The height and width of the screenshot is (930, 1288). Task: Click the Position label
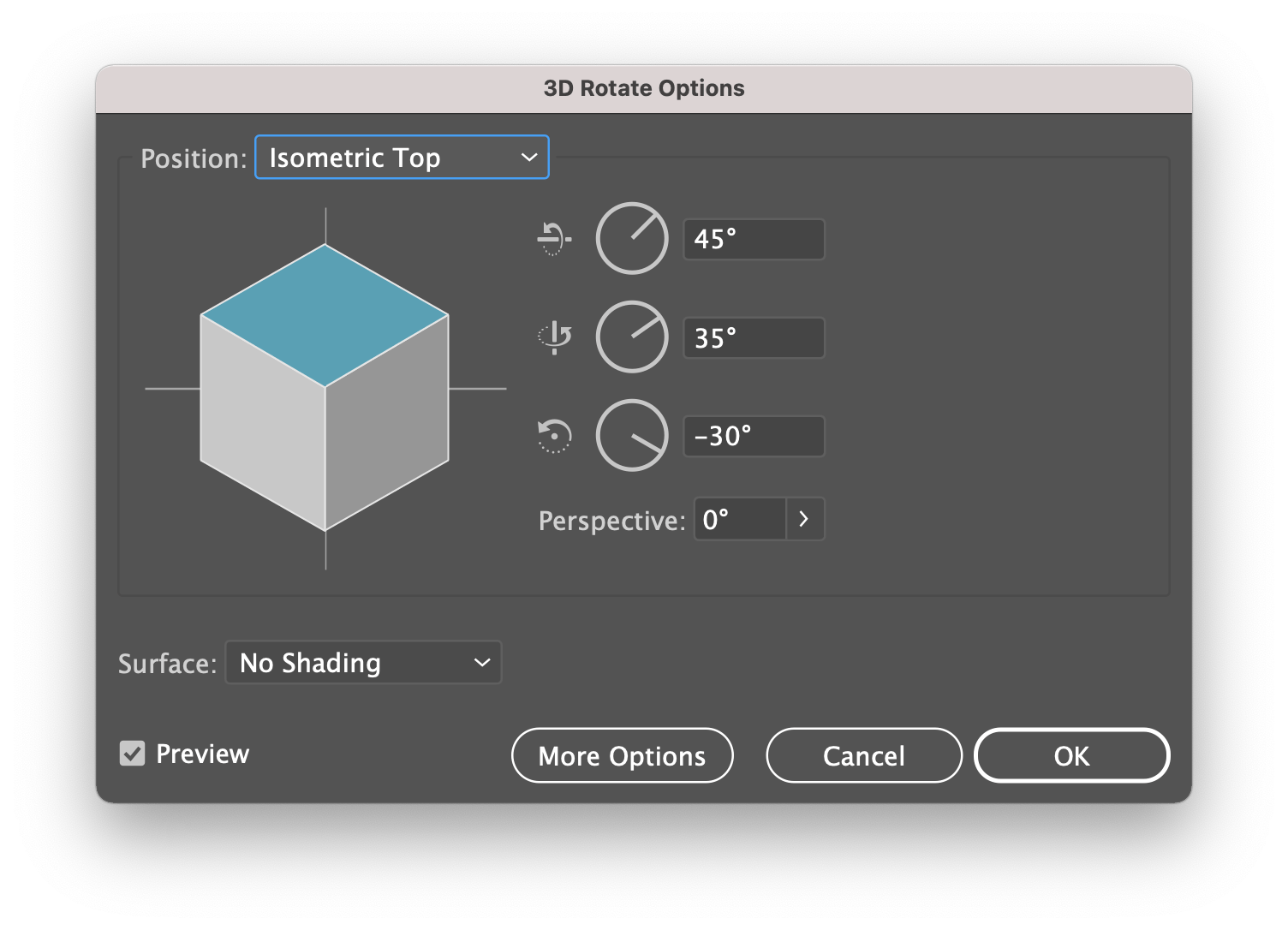pyautogui.click(x=194, y=158)
